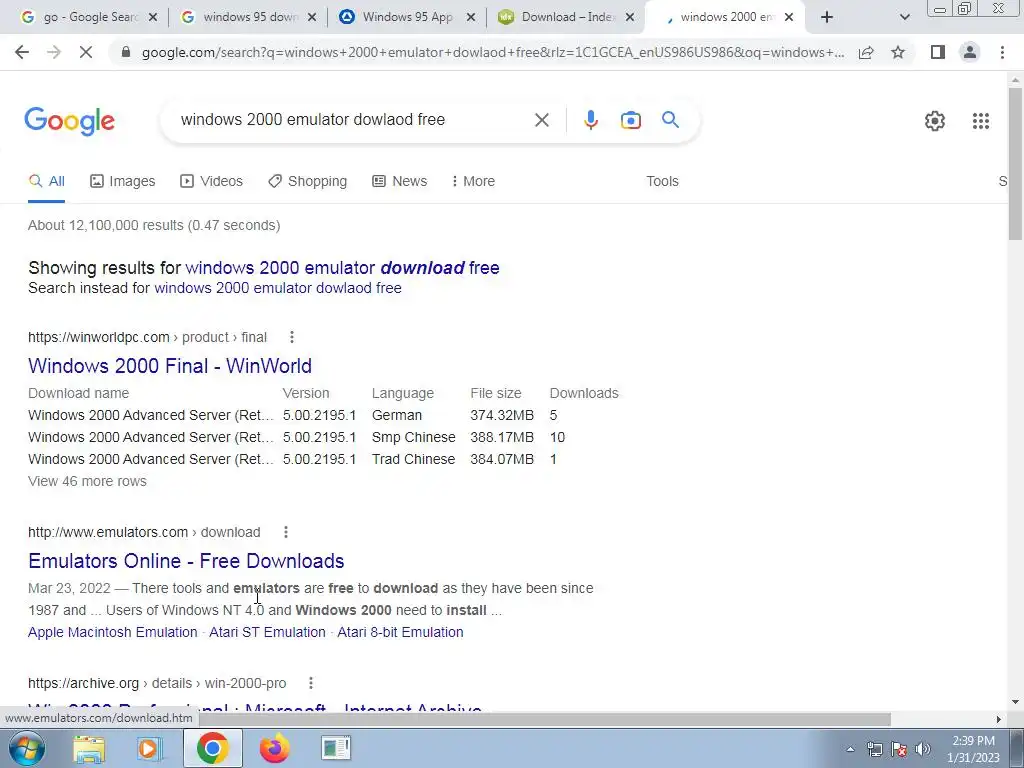Open the browser side panel
This screenshot has height=768, width=1024.
point(938,52)
